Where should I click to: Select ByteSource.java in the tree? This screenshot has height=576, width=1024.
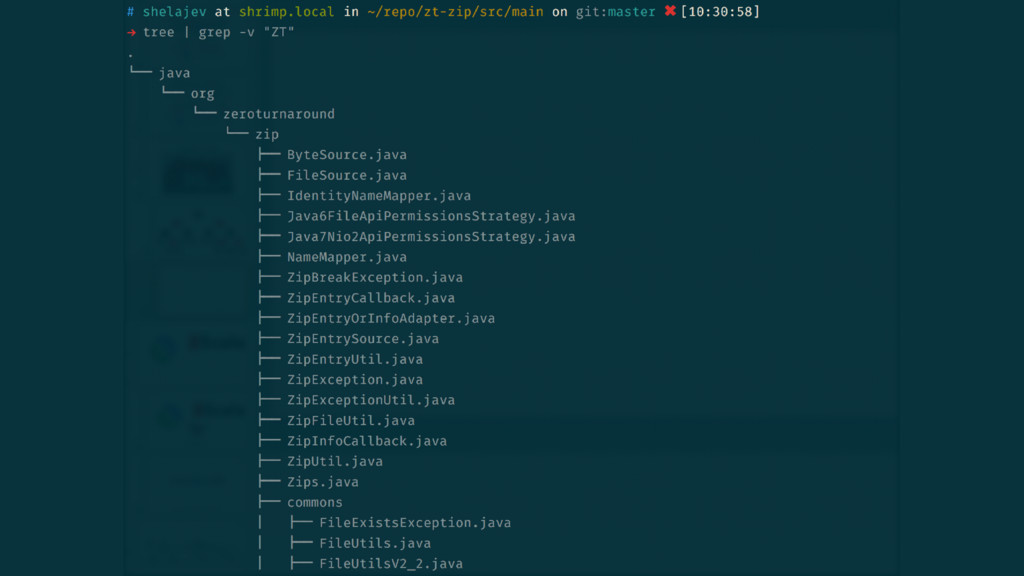pyautogui.click(x=347, y=155)
